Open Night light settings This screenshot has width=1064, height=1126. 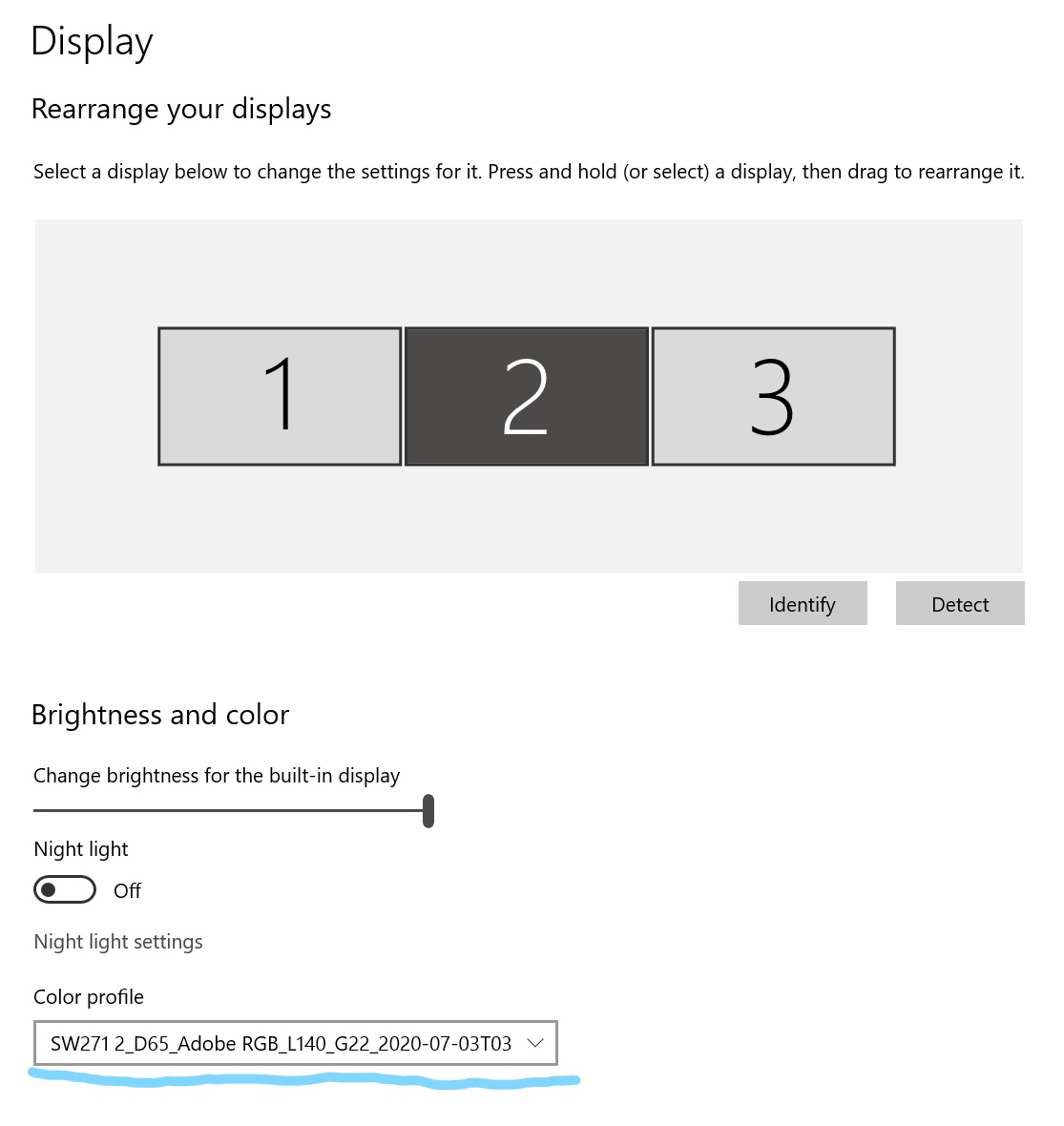coord(117,941)
